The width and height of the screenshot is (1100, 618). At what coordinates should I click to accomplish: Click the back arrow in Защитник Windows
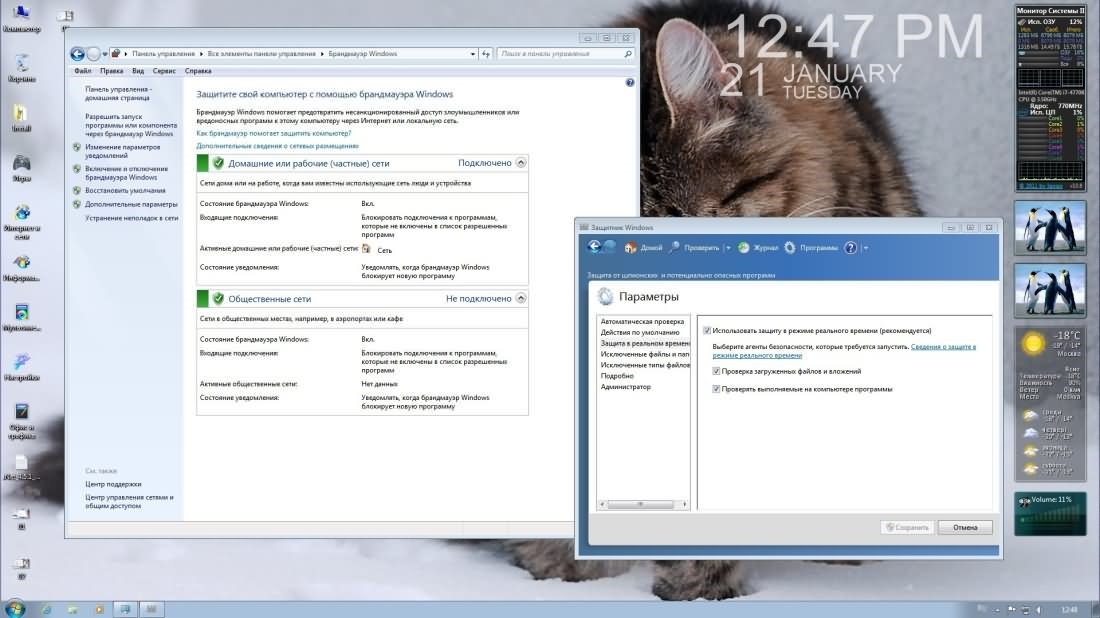pos(594,247)
